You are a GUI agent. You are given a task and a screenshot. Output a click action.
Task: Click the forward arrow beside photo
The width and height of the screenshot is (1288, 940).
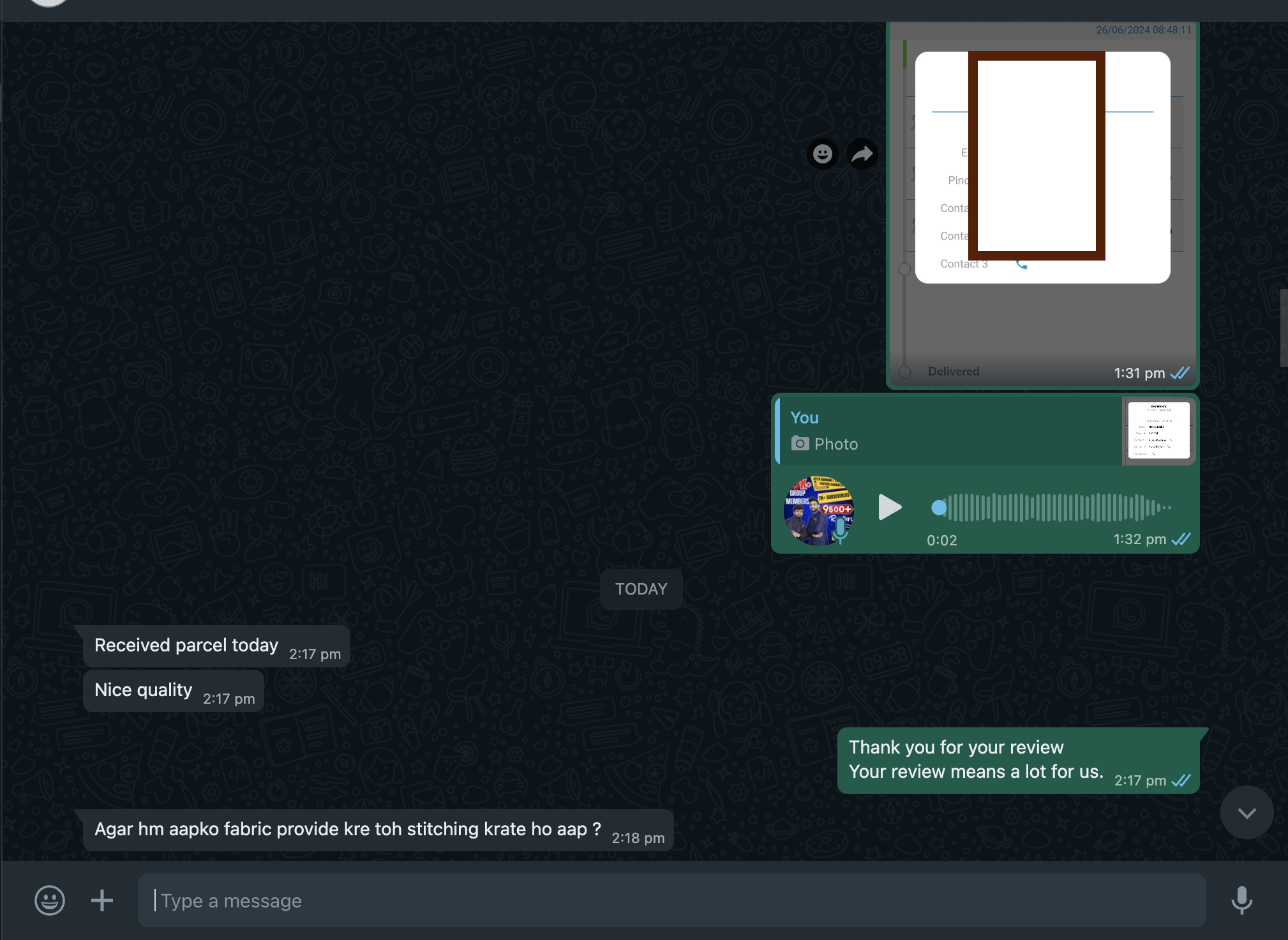(x=862, y=154)
